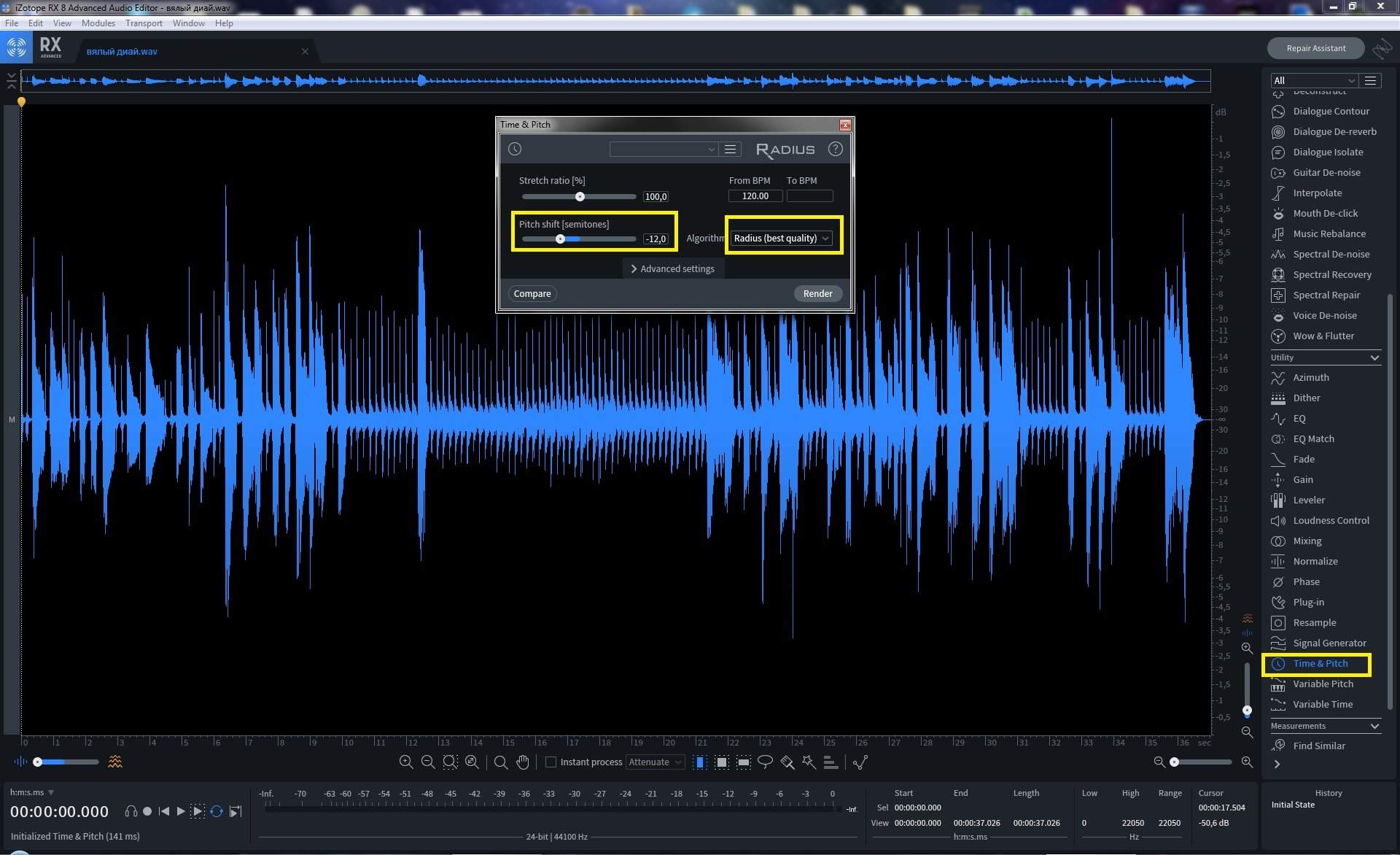Open the Attenuate mode dropdown
The image size is (1400, 855).
coord(655,762)
